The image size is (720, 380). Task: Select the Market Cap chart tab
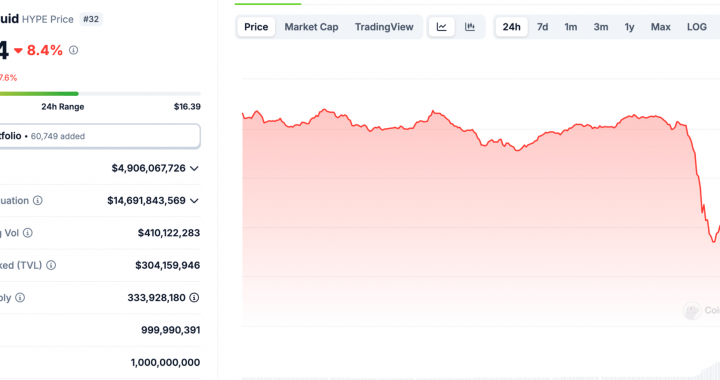[x=311, y=27]
